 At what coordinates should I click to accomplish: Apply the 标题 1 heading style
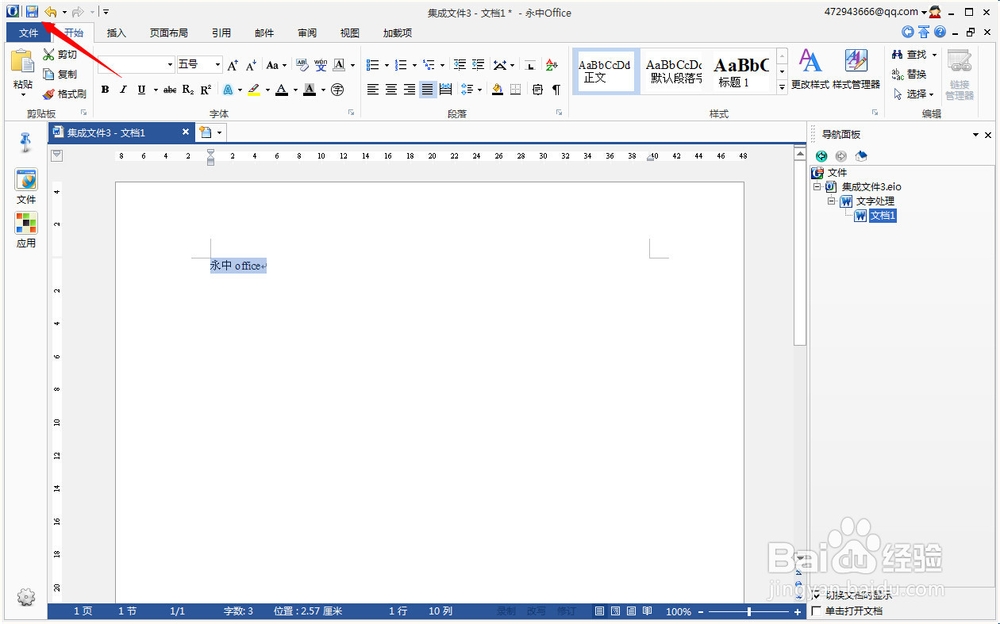click(741, 71)
